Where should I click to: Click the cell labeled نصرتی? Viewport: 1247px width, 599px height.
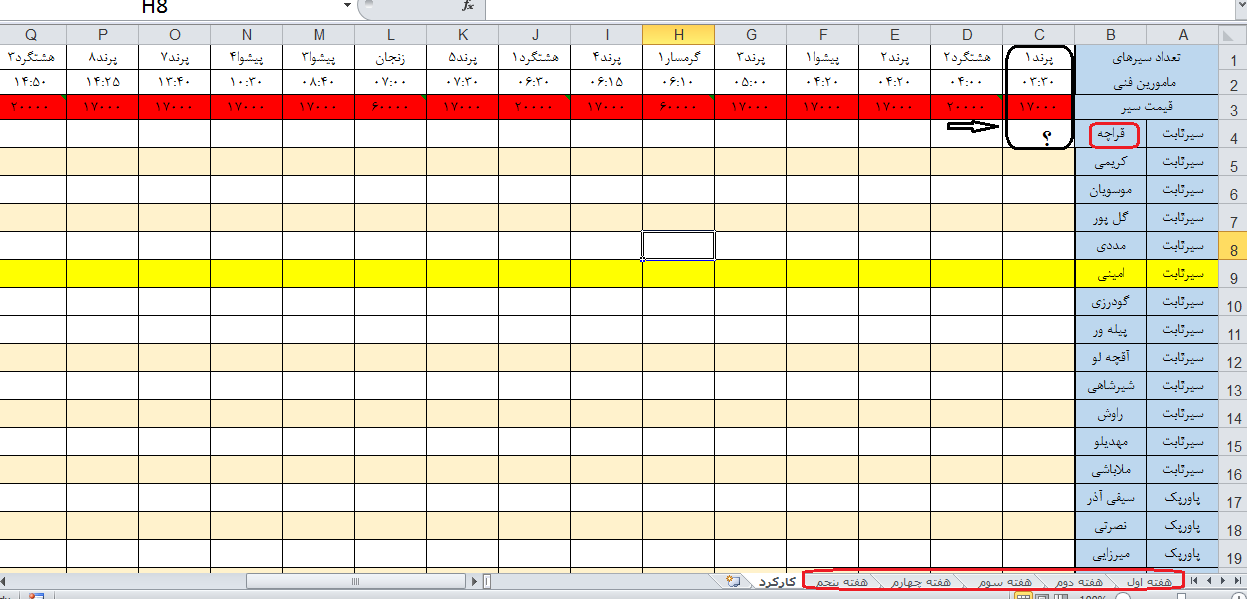pyautogui.click(x=1112, y=525)
